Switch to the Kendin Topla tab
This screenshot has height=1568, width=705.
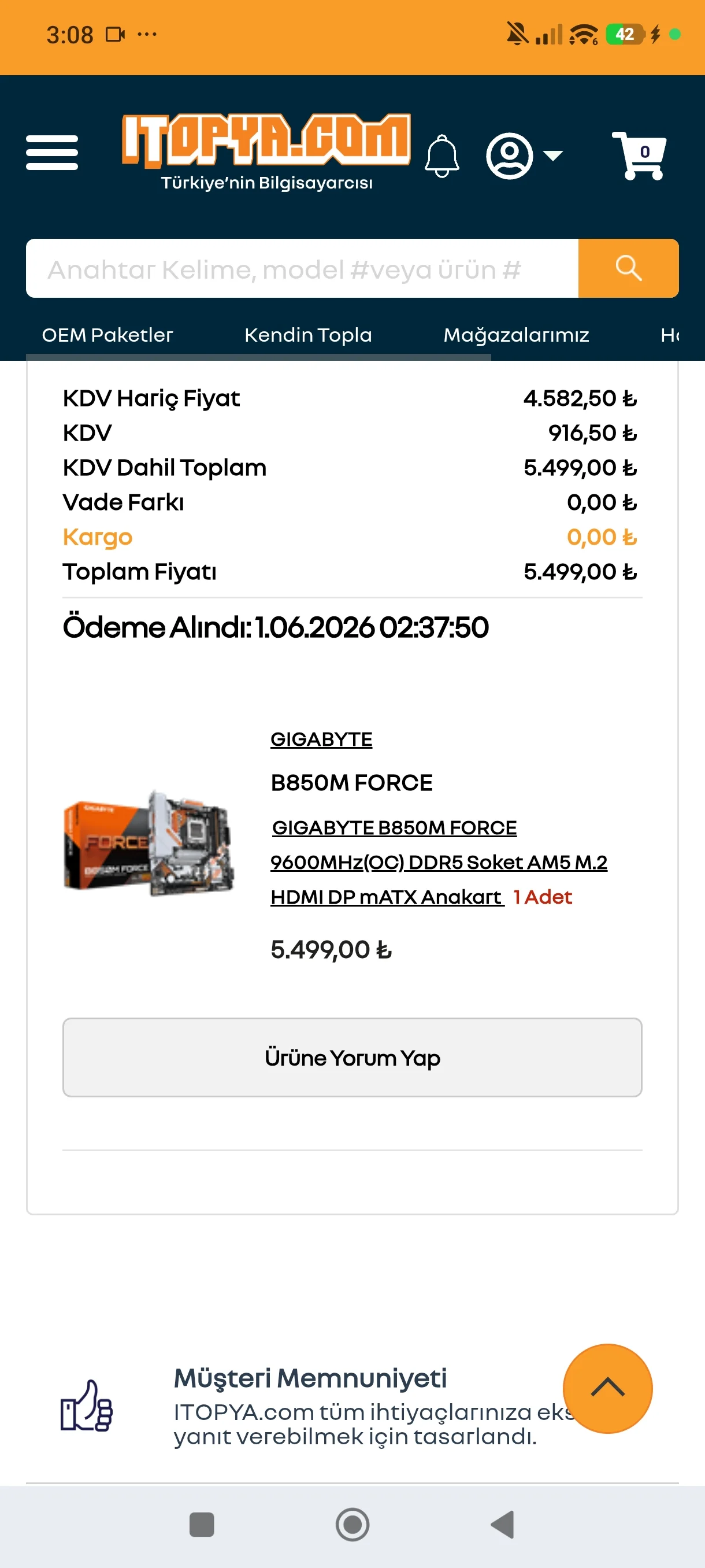(x=308, y=335)
